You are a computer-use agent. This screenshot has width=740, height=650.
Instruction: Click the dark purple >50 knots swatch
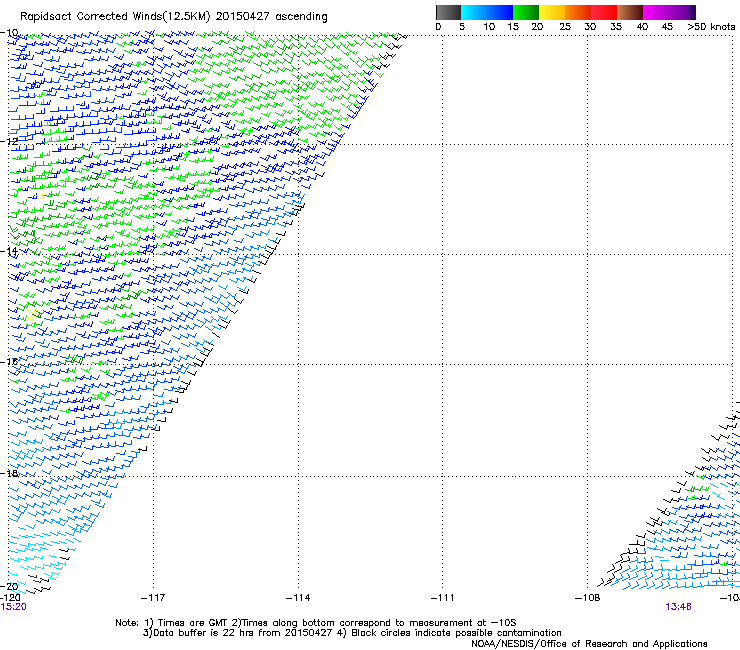click(x=692, y=12)
